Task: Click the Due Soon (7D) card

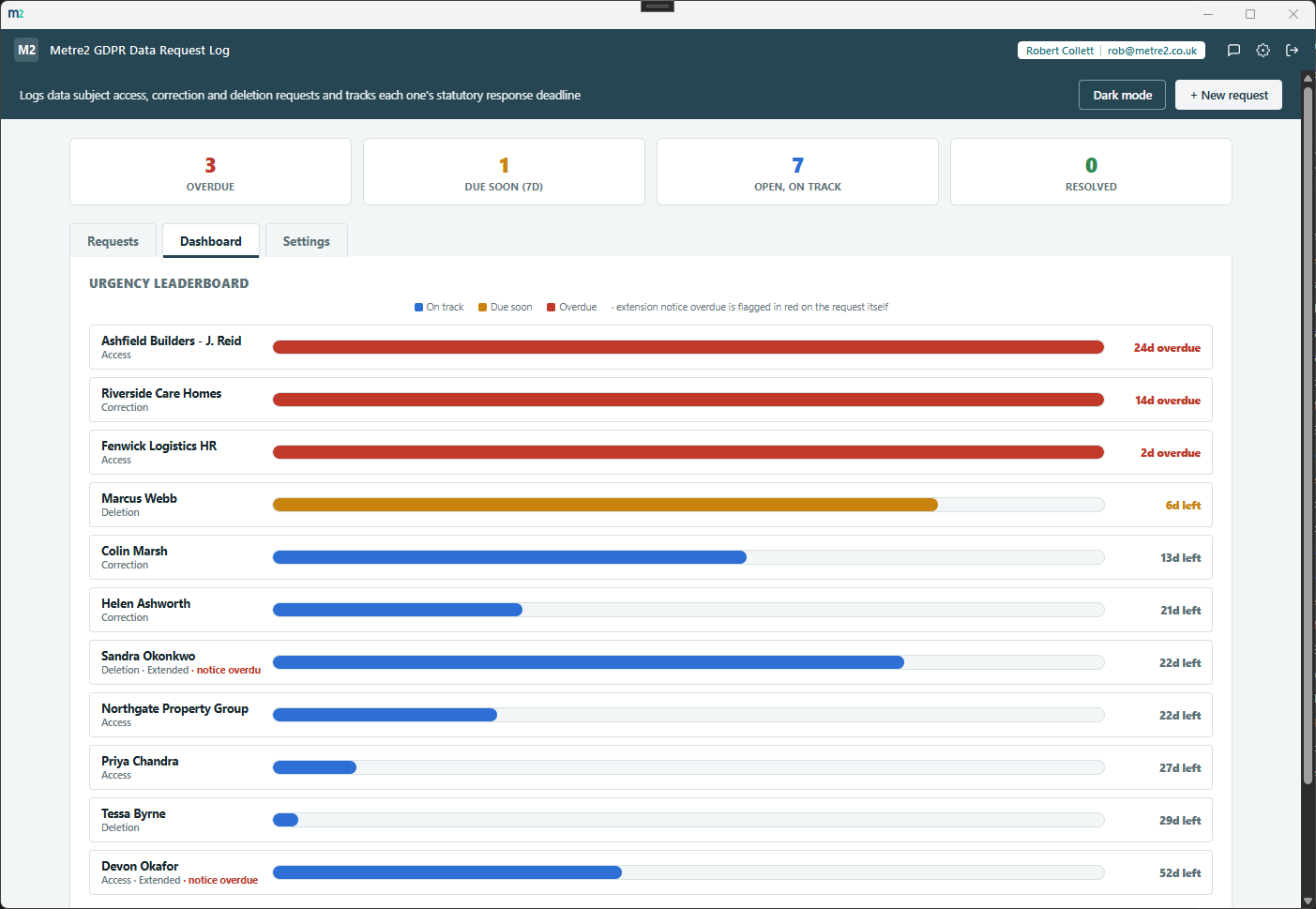Action: click(504, 172)
